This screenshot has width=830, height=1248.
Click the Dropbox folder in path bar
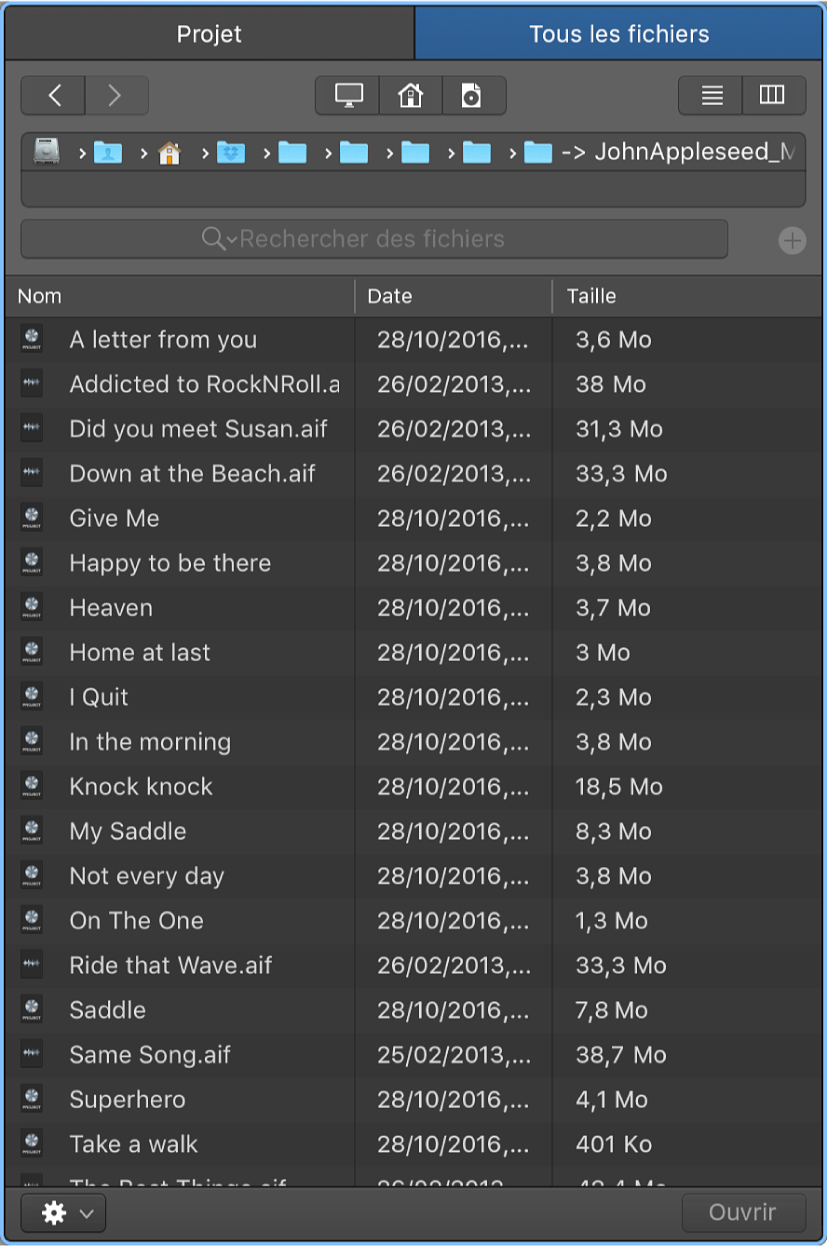231,152
